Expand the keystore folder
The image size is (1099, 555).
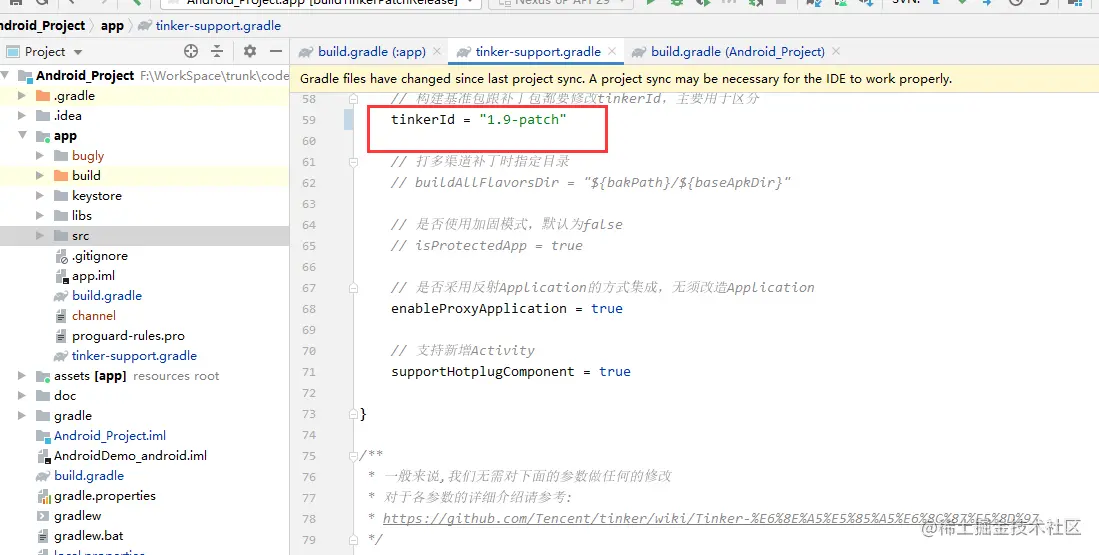pyautogui.click(x=40, y=196)
